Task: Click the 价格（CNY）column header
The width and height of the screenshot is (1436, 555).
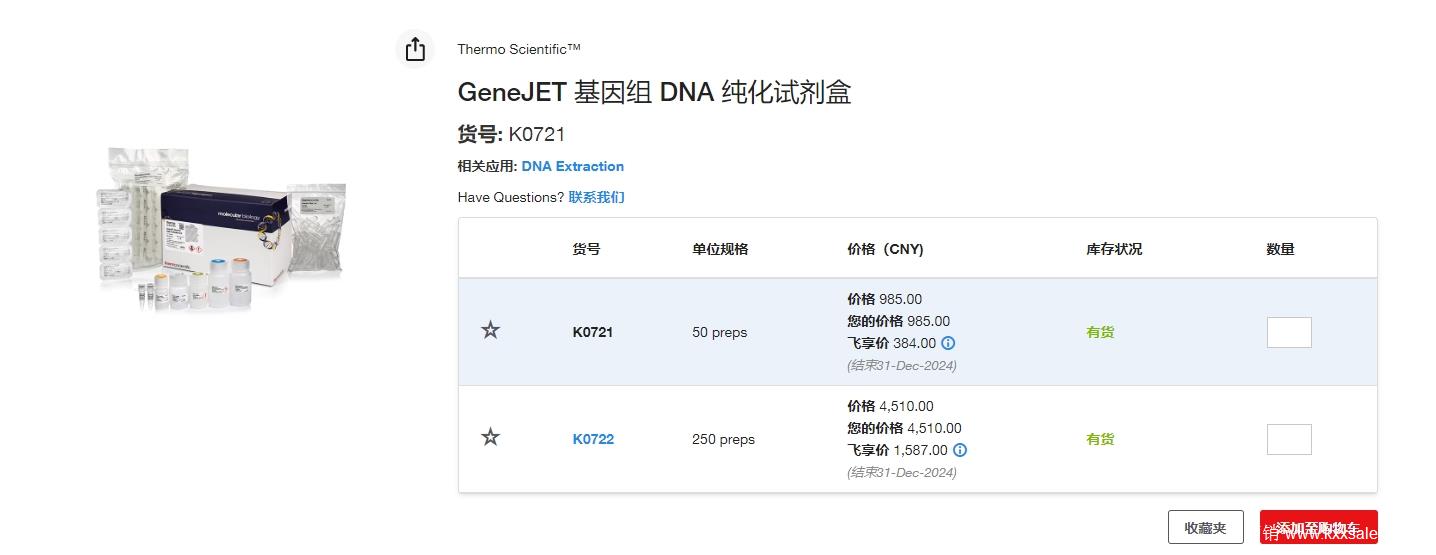Action: click(884, 249)
